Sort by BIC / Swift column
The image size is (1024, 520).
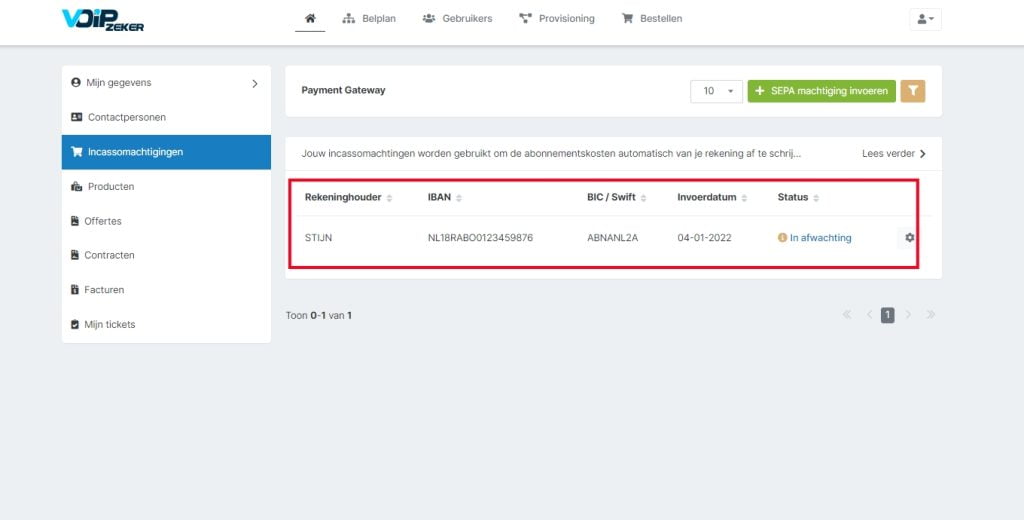[617, 197]
